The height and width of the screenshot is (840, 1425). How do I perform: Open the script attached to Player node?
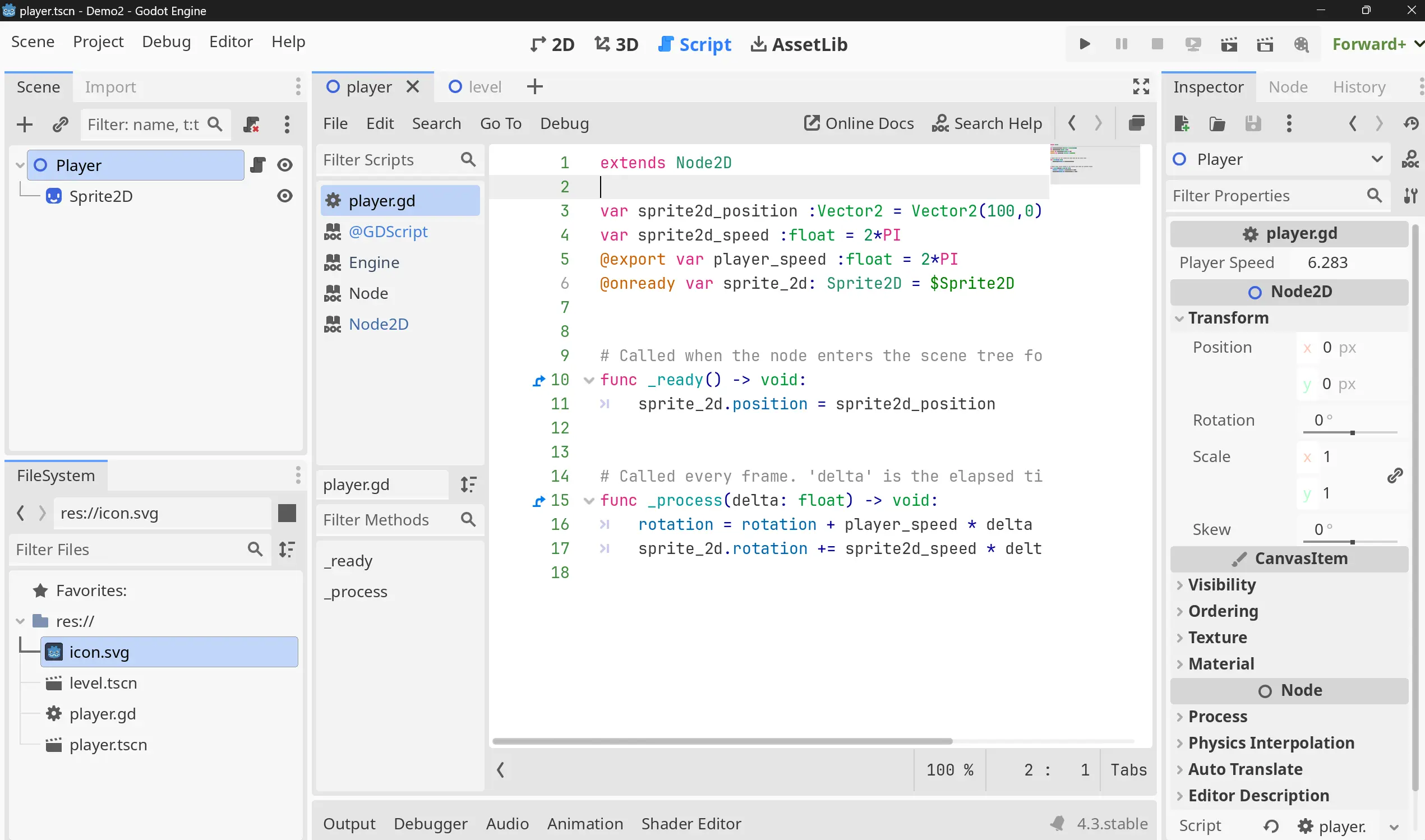[x=257, y=165]
